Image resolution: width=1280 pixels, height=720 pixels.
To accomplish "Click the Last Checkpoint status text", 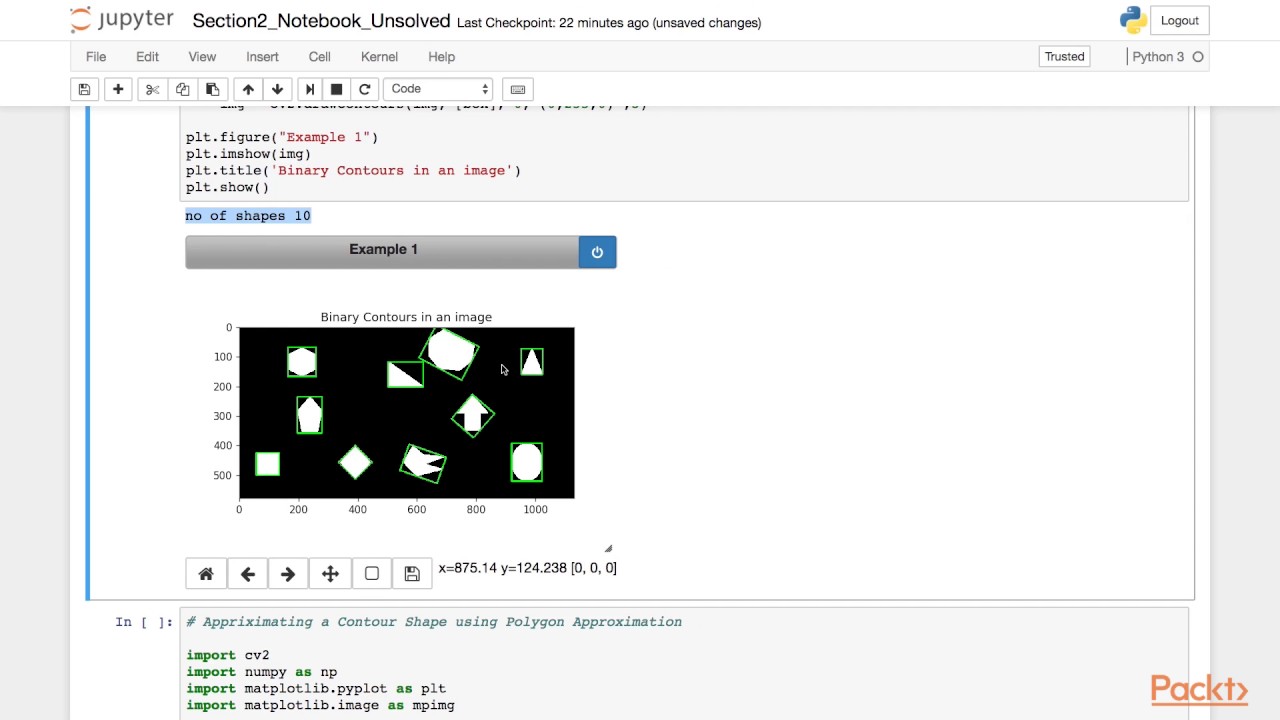I will [608, 23].
